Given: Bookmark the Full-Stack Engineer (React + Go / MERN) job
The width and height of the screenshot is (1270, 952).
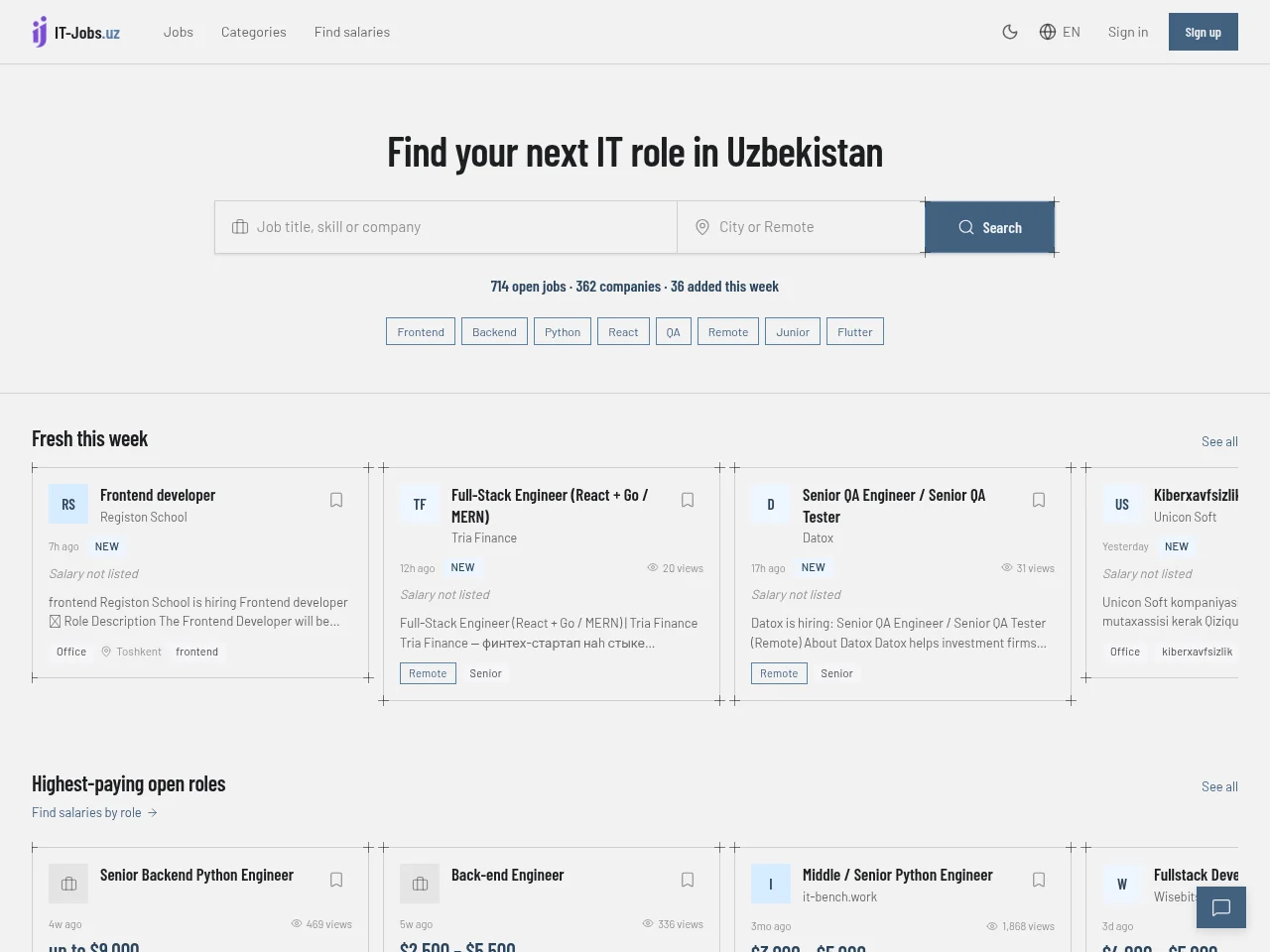Looking at the screenshot, I should click(688, 500).
